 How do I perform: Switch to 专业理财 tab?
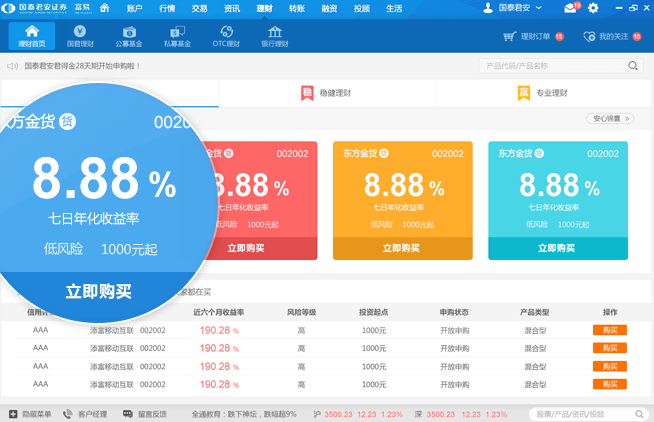coord(543,93)
